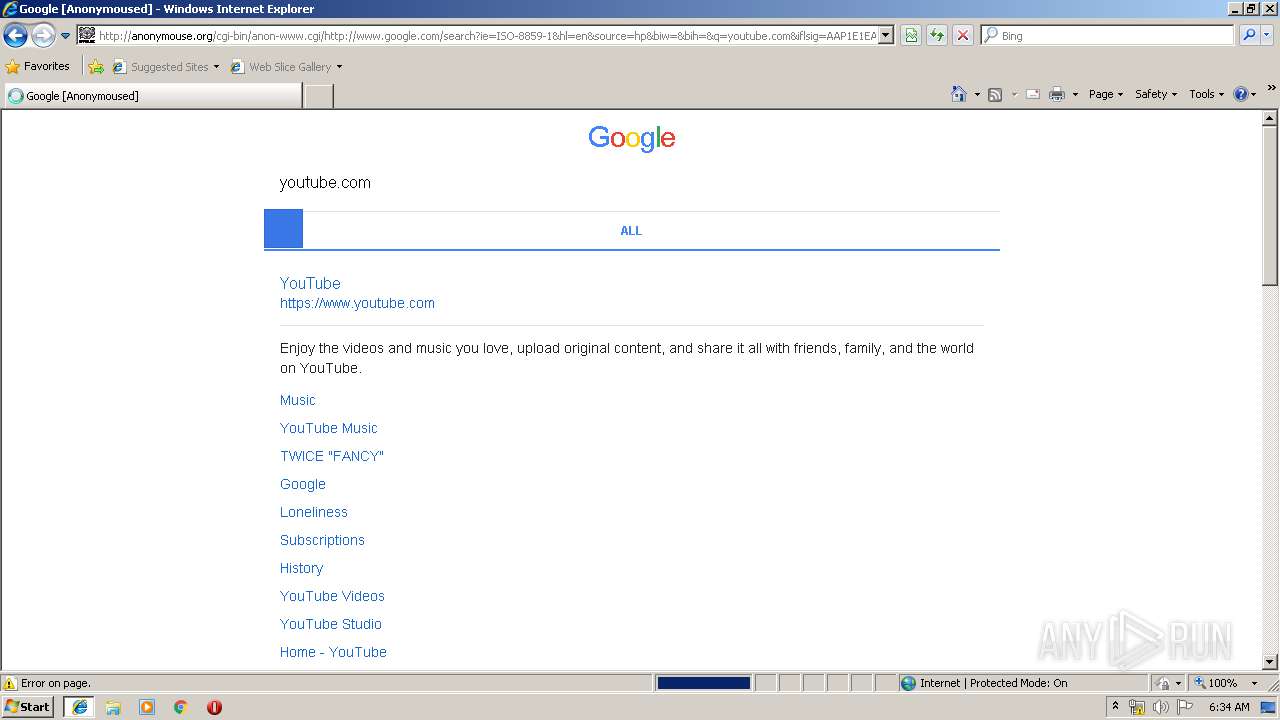Go back using the Back arrow button
The width and height of the screenshot is (1280, 720).
click(x=15, y=36)
